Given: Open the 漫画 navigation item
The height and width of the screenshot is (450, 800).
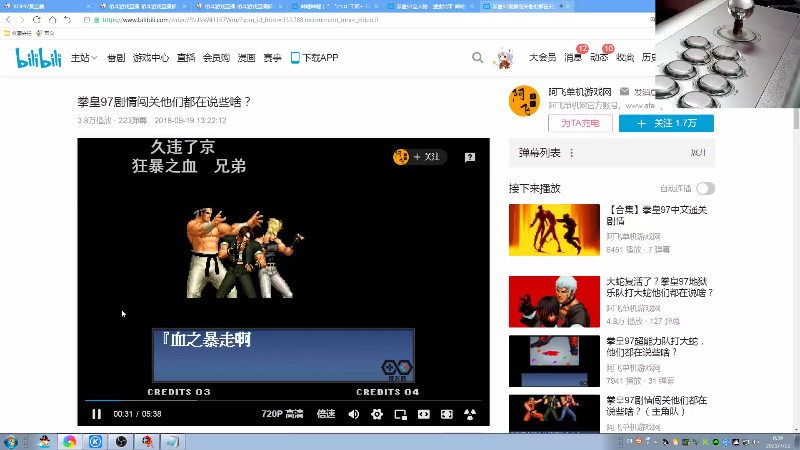Looking at the screenshot, I should [x=246, y=58].
